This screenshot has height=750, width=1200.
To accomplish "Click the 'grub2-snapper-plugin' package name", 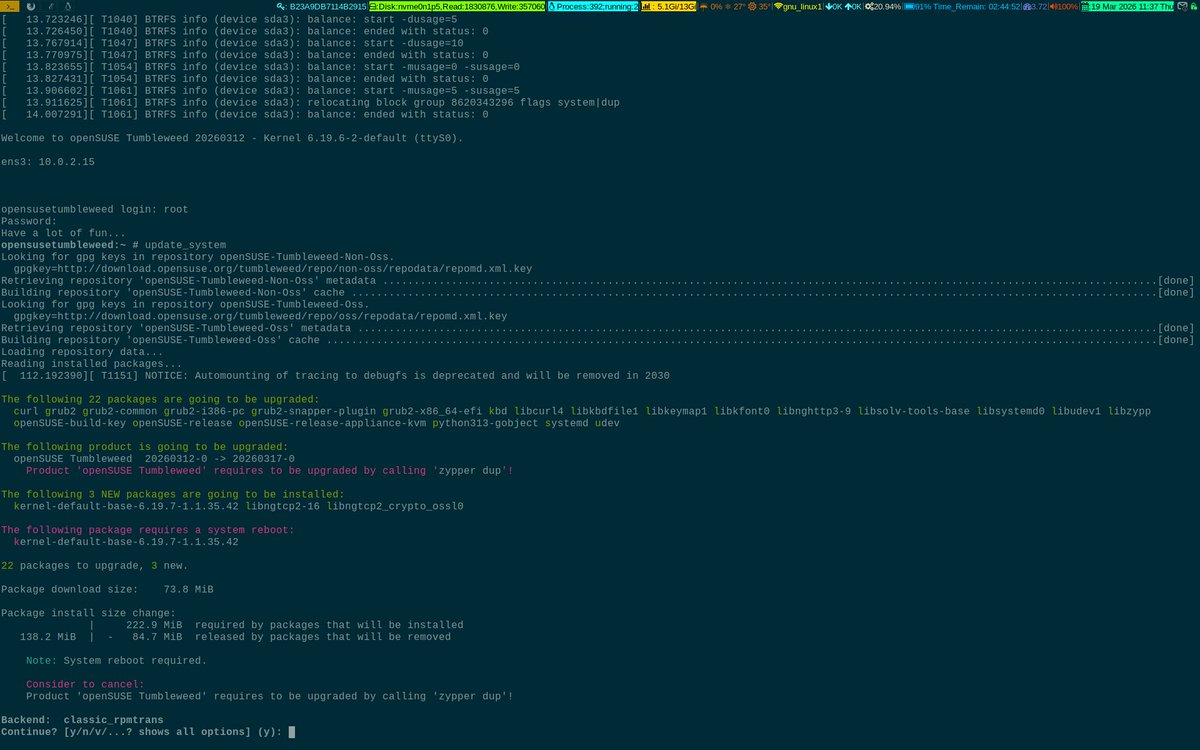I will point(313,411).
